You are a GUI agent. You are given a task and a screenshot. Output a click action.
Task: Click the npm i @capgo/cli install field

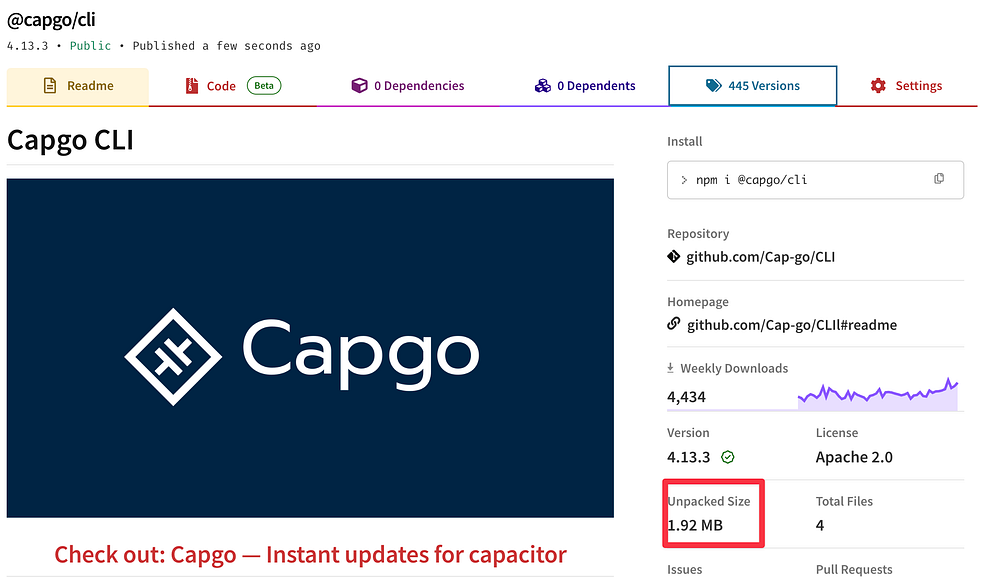pos(815,180)
